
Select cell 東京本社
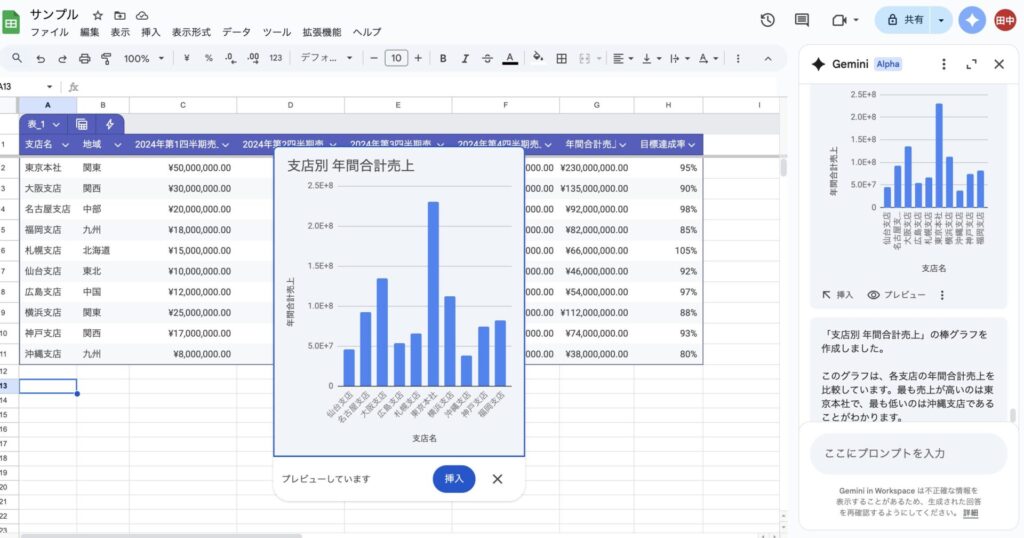pos(48,168)
